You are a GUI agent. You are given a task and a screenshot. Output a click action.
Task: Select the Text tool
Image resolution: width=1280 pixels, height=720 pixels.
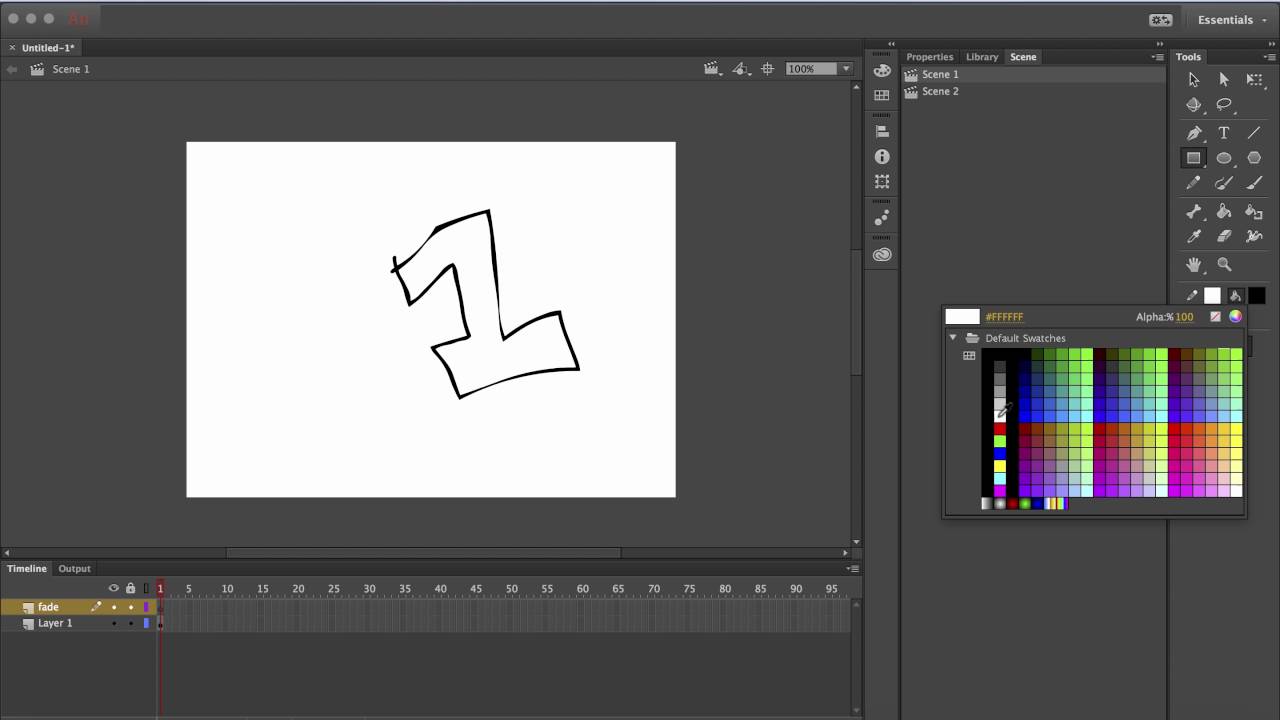click(1224, 133)
